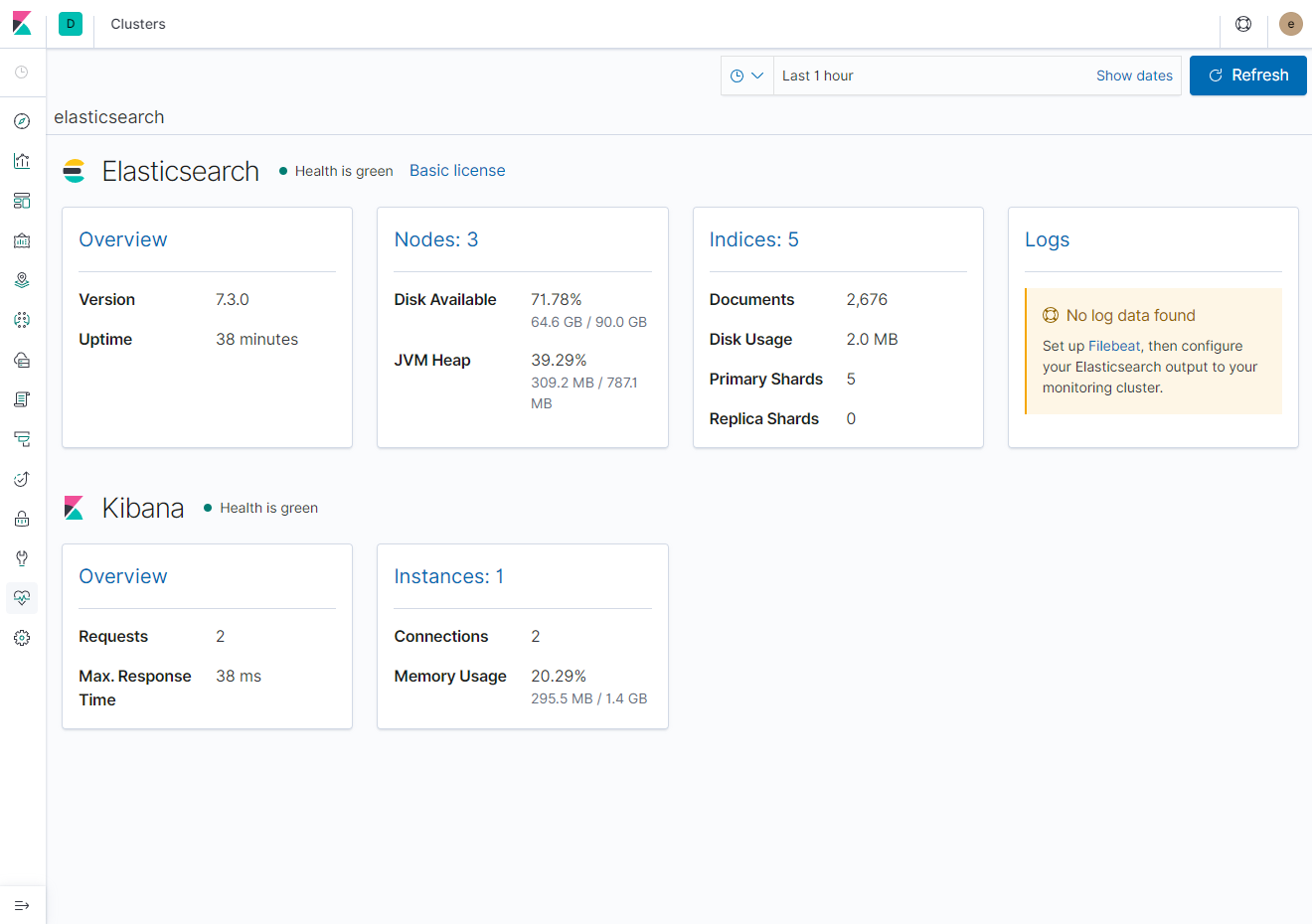
Task: Click the Kibana 'Requests' label
Action: [113, 636]
